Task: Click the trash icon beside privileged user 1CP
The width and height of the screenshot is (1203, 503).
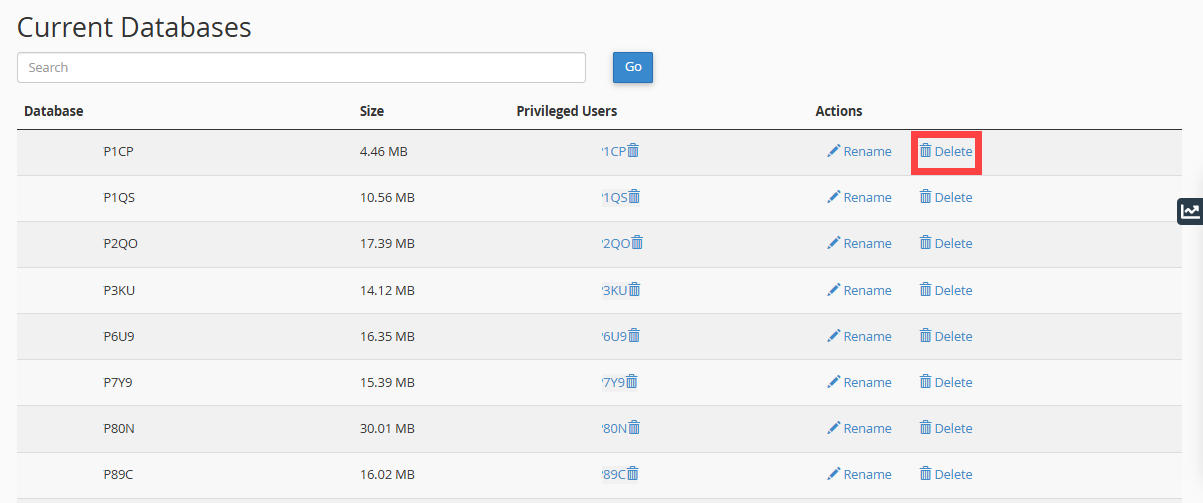Action: (x=633, y=151)
